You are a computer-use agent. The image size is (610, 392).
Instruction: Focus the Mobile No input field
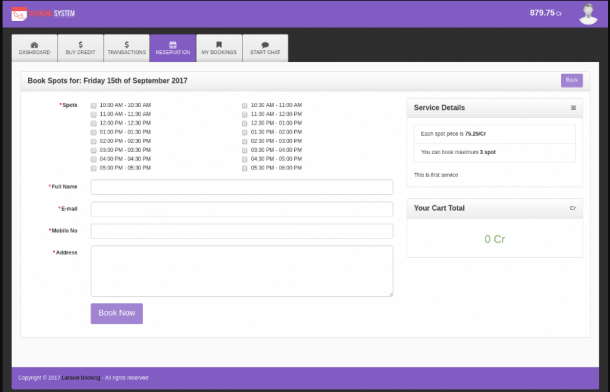coord(242,231)
